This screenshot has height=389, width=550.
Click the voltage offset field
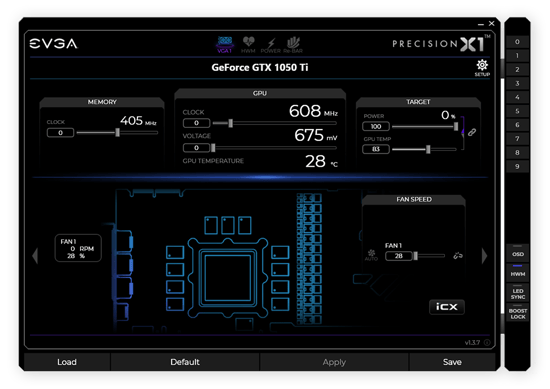pyautogui.click(x=196, y=148)
